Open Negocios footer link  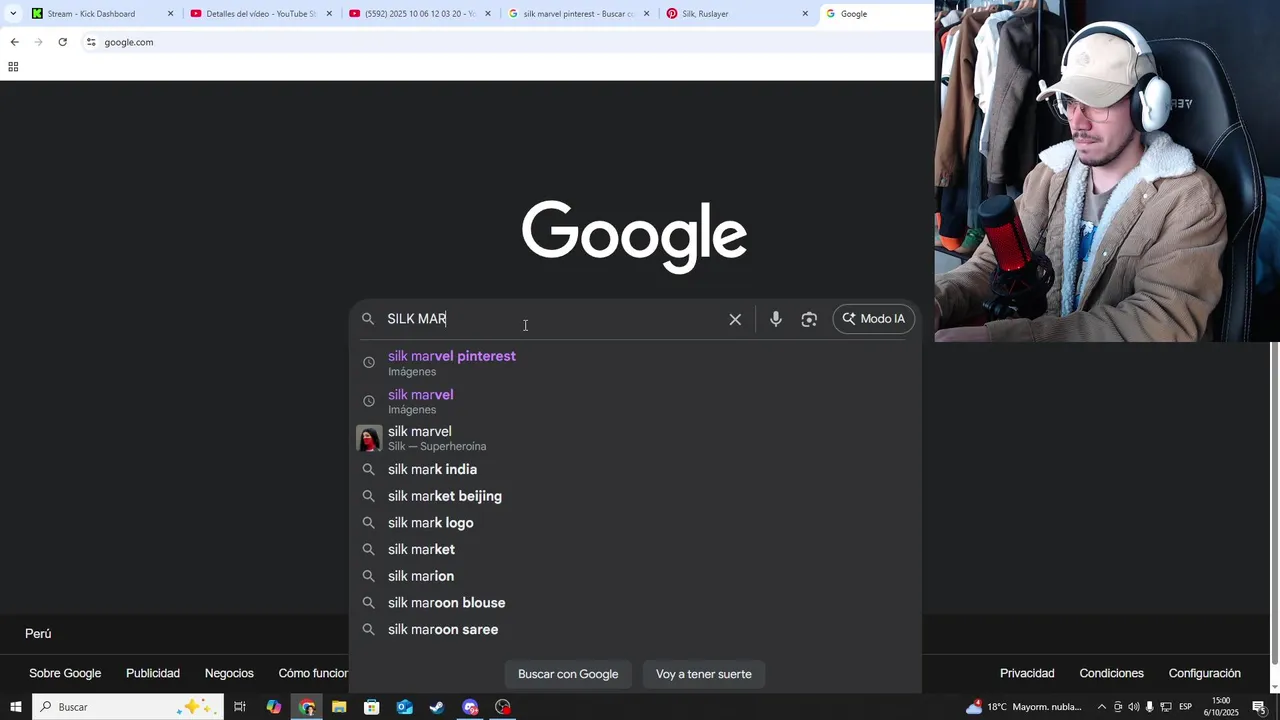click(x=229, y=673)
